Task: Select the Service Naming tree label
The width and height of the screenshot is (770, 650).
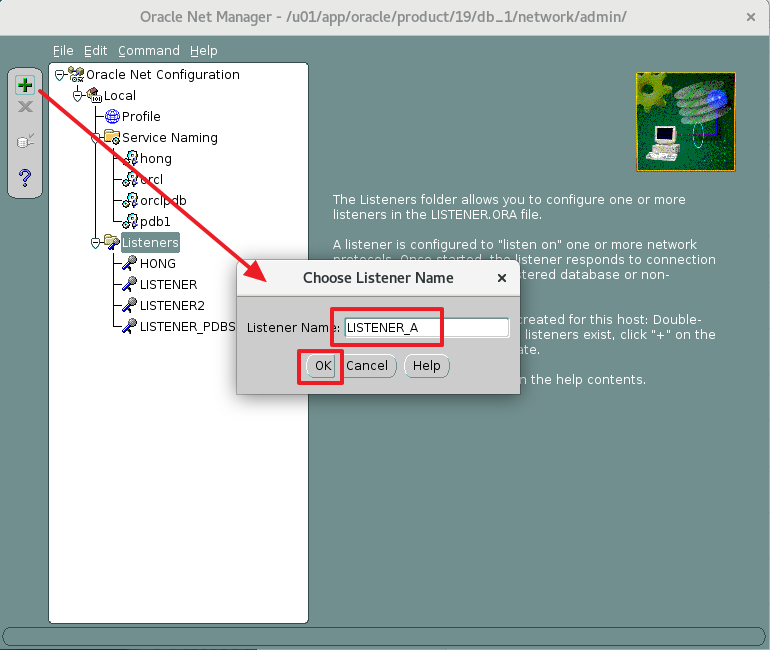Action: coord(169,137)
